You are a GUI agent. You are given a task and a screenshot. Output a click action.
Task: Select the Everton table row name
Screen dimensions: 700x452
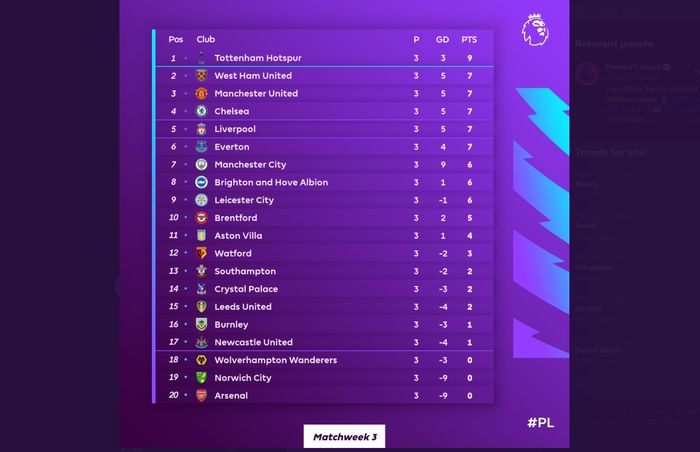pyautogui.click(x=232, y=147)
